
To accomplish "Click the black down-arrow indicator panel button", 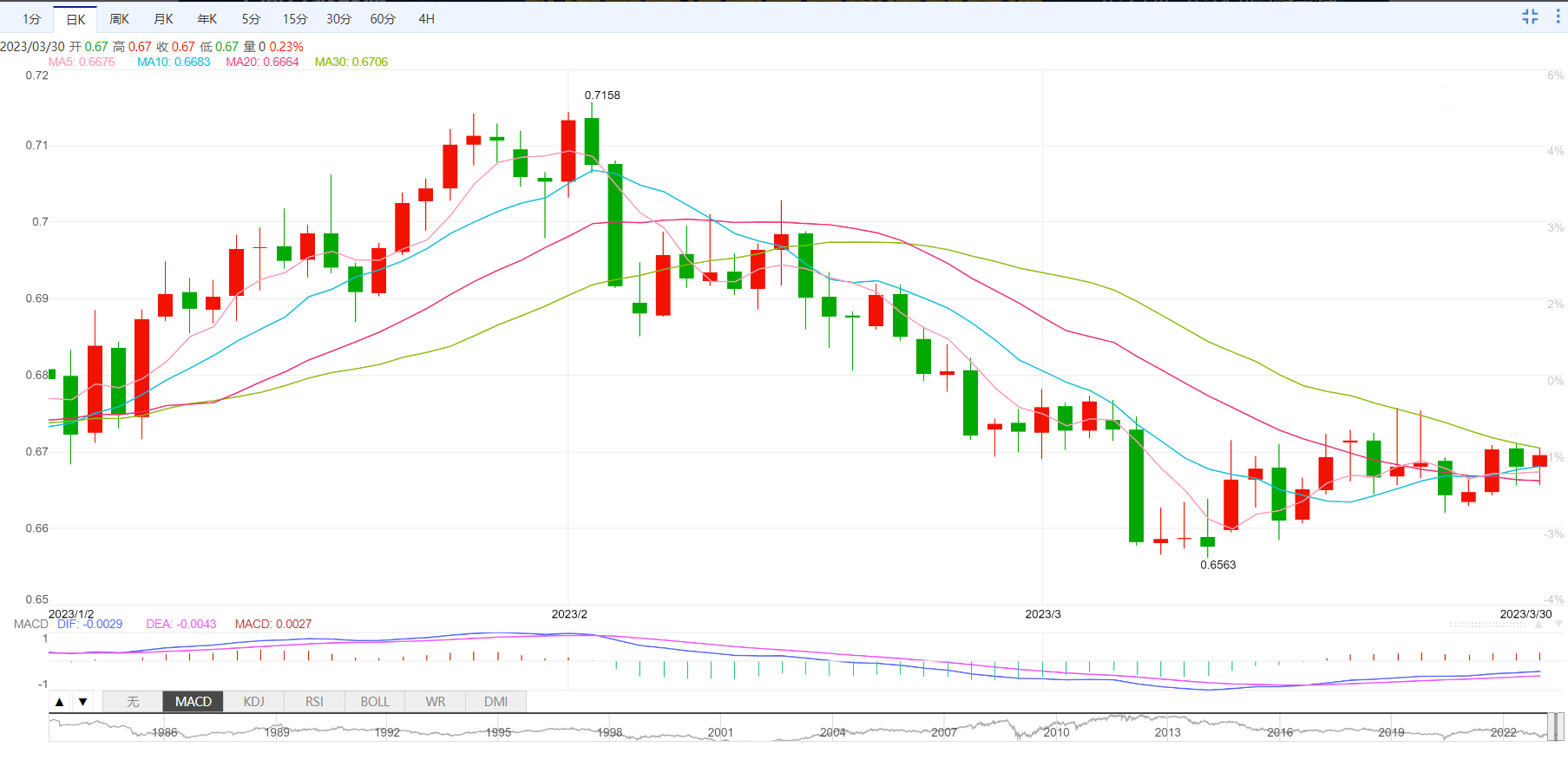I will point(82,702).
